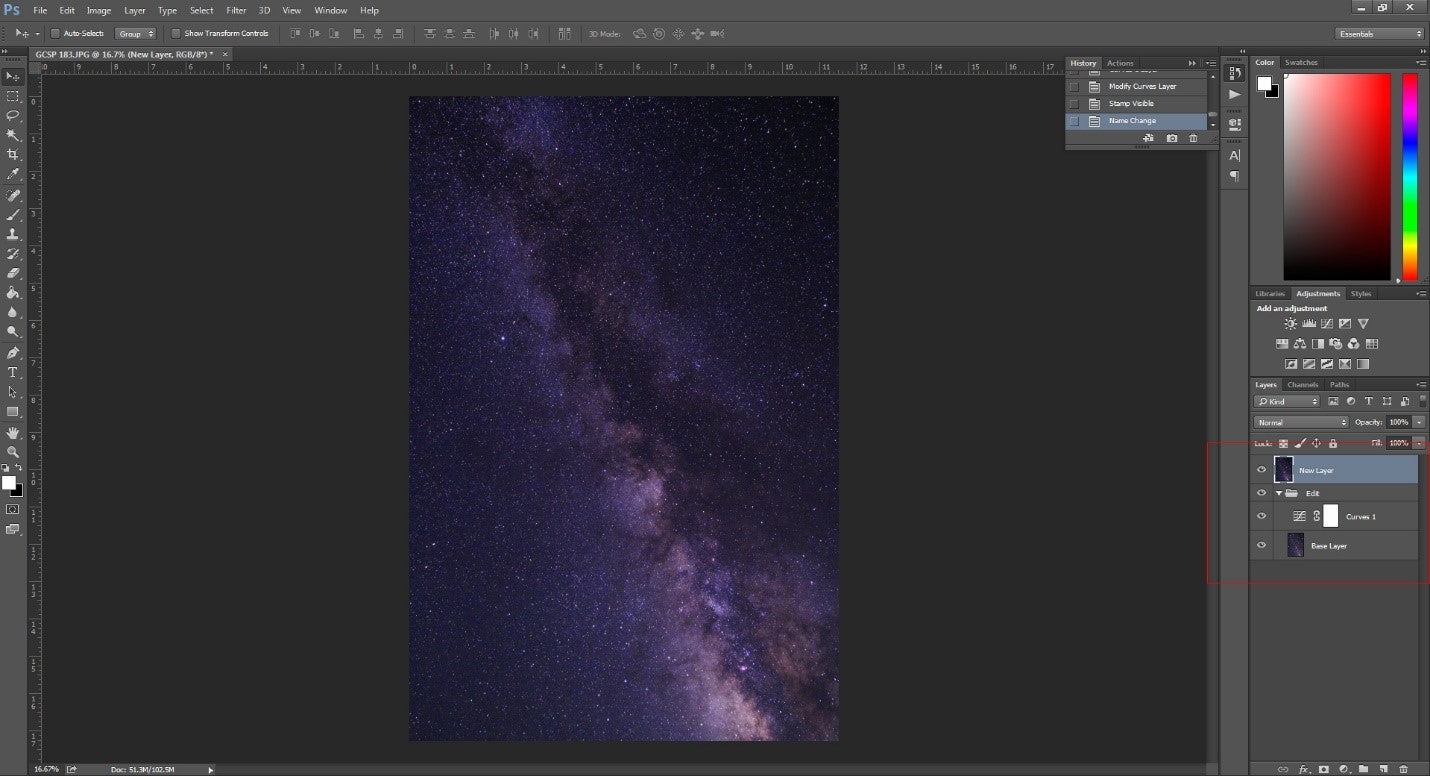This screenshot has height=776, width=1430.
Task: Collapse the Edit group triangle
Action: tap(1278, 493)
